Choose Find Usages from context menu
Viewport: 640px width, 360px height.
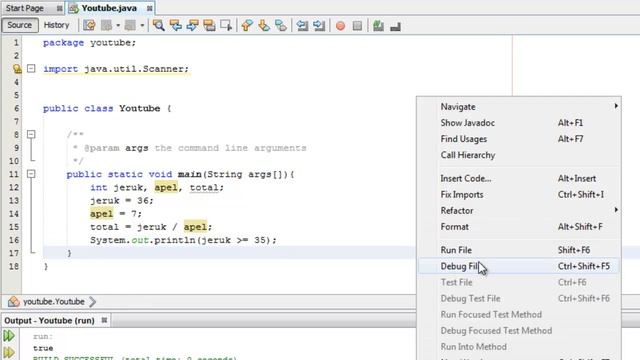point(519,139)
